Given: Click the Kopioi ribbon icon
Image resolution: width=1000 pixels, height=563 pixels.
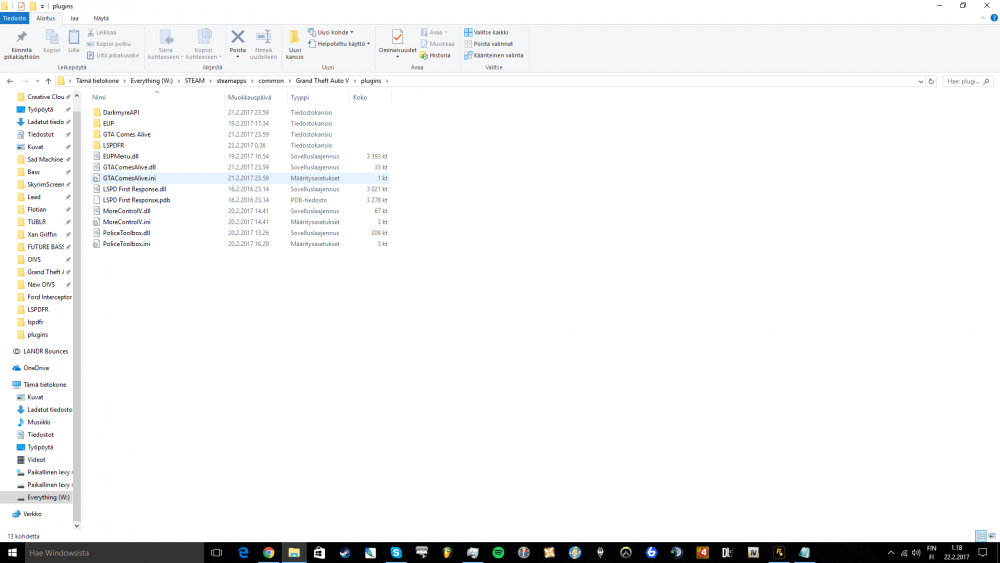Looking at the screenshot, I should coord(52,37).
